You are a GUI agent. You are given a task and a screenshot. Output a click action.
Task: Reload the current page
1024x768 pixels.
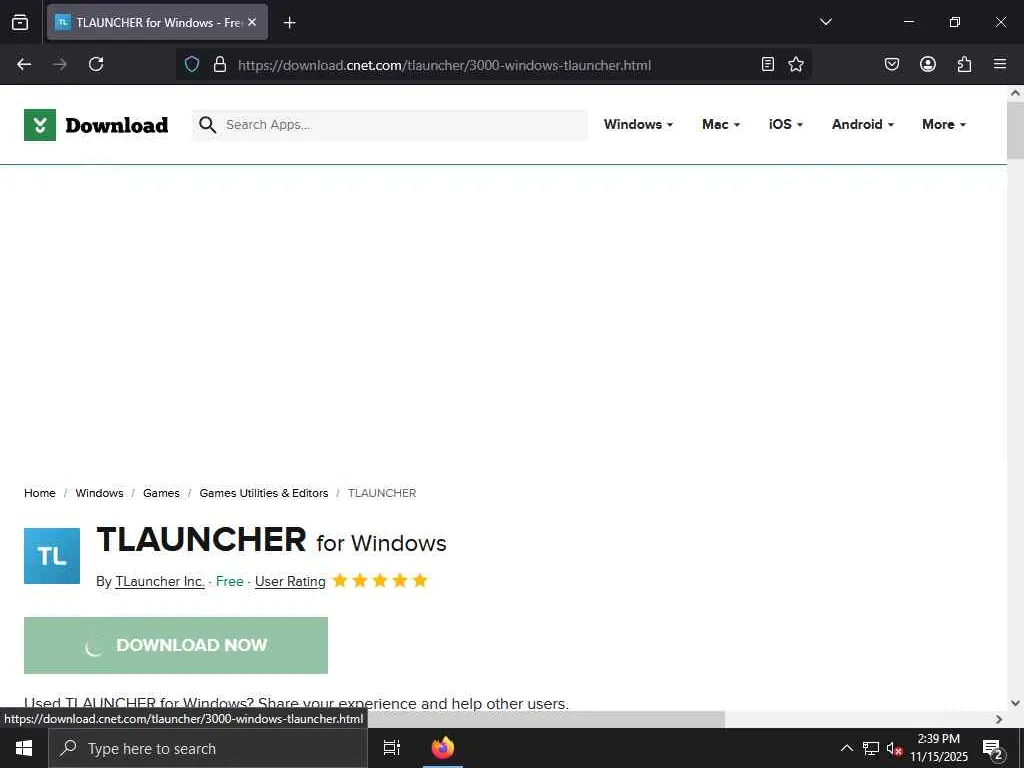pyautogui.click(x=96, y=64)
